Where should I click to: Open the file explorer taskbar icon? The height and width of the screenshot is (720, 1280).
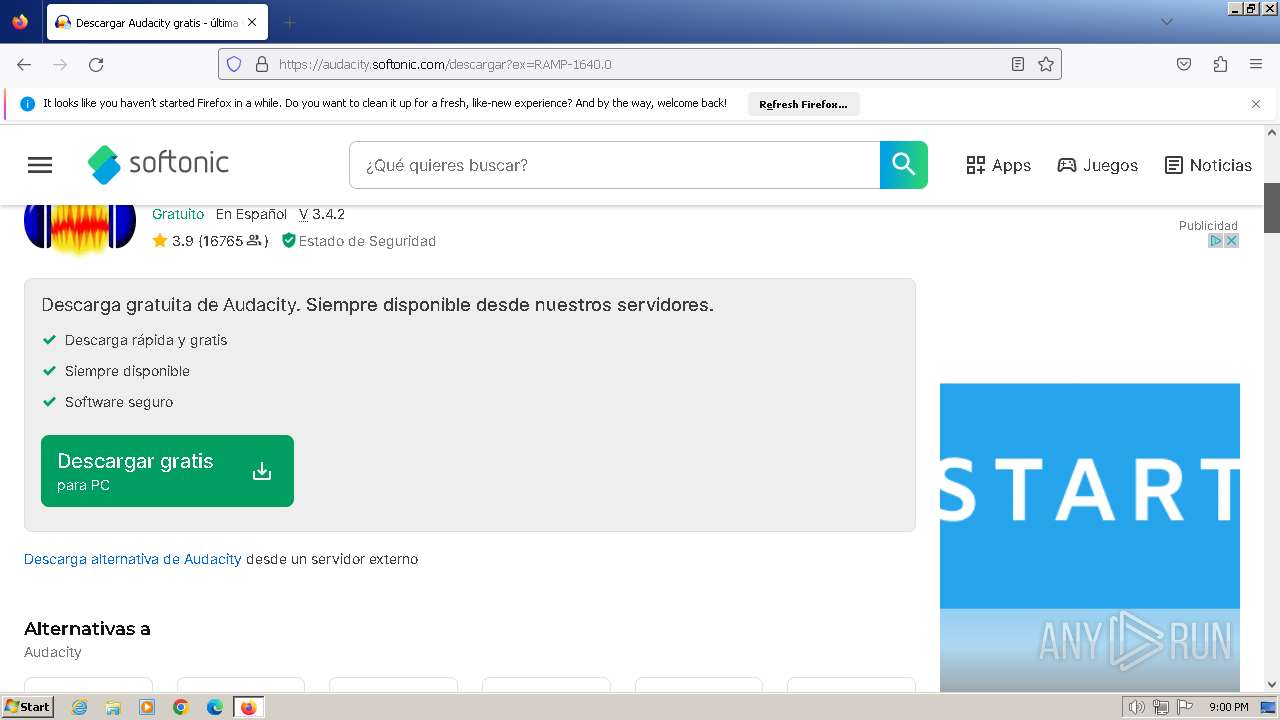(x=113, y=707)
